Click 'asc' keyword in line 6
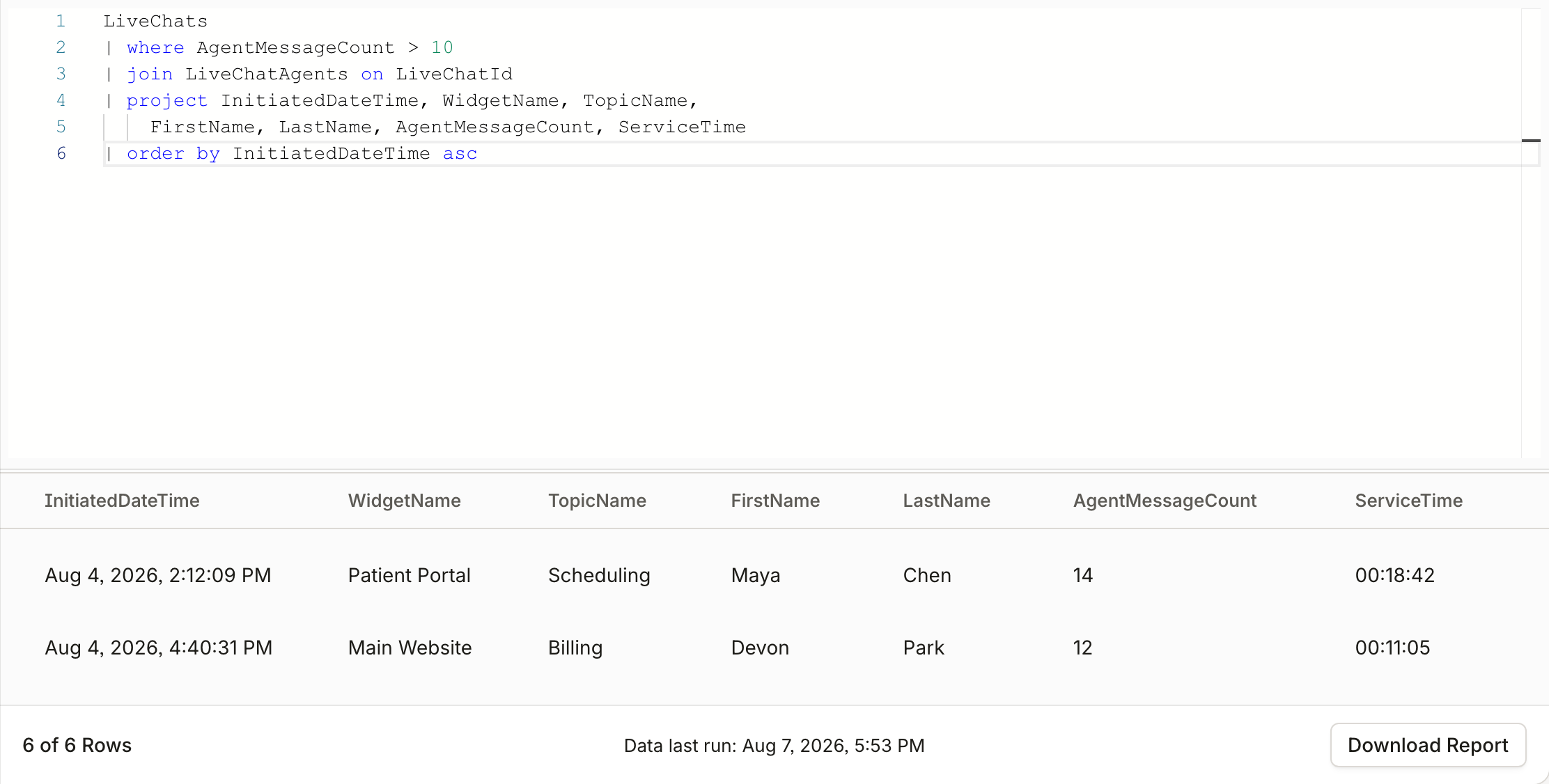This screenshot has width=1549, height=784. coord(460,154)
